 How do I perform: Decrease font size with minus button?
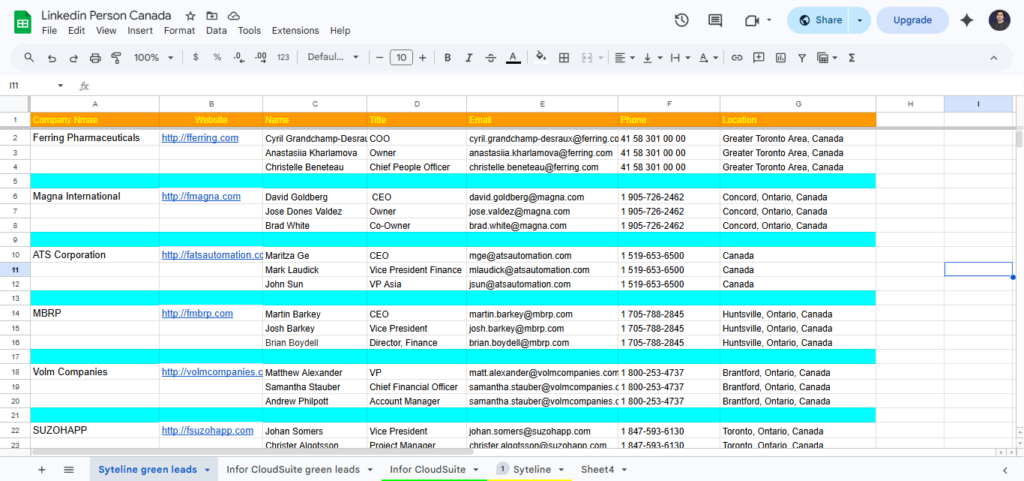(379, 57)
